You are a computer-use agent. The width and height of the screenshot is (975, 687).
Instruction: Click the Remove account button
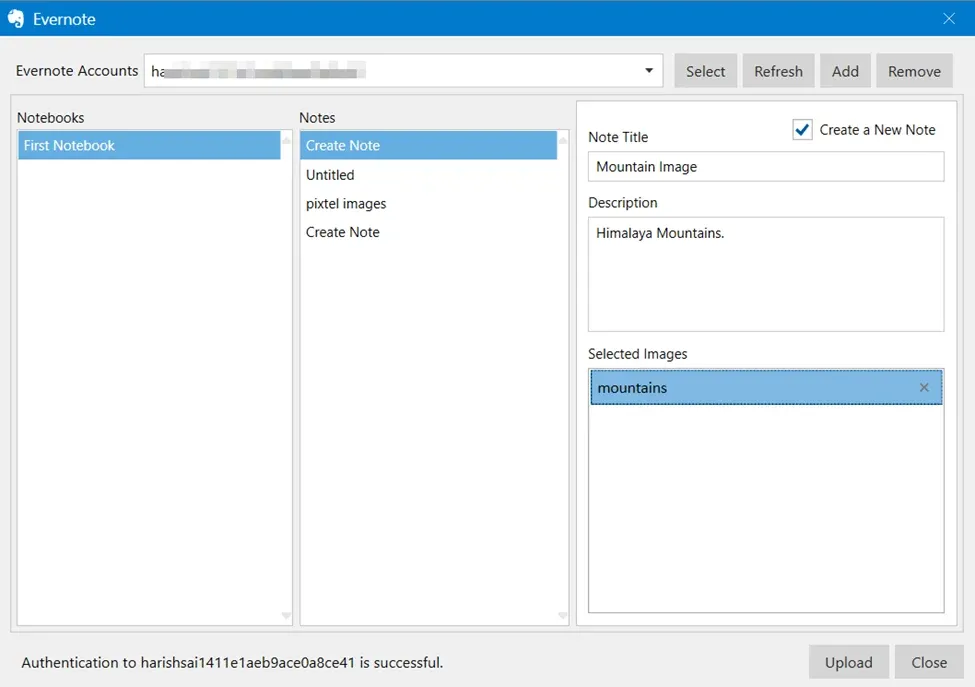pos(914,71)
